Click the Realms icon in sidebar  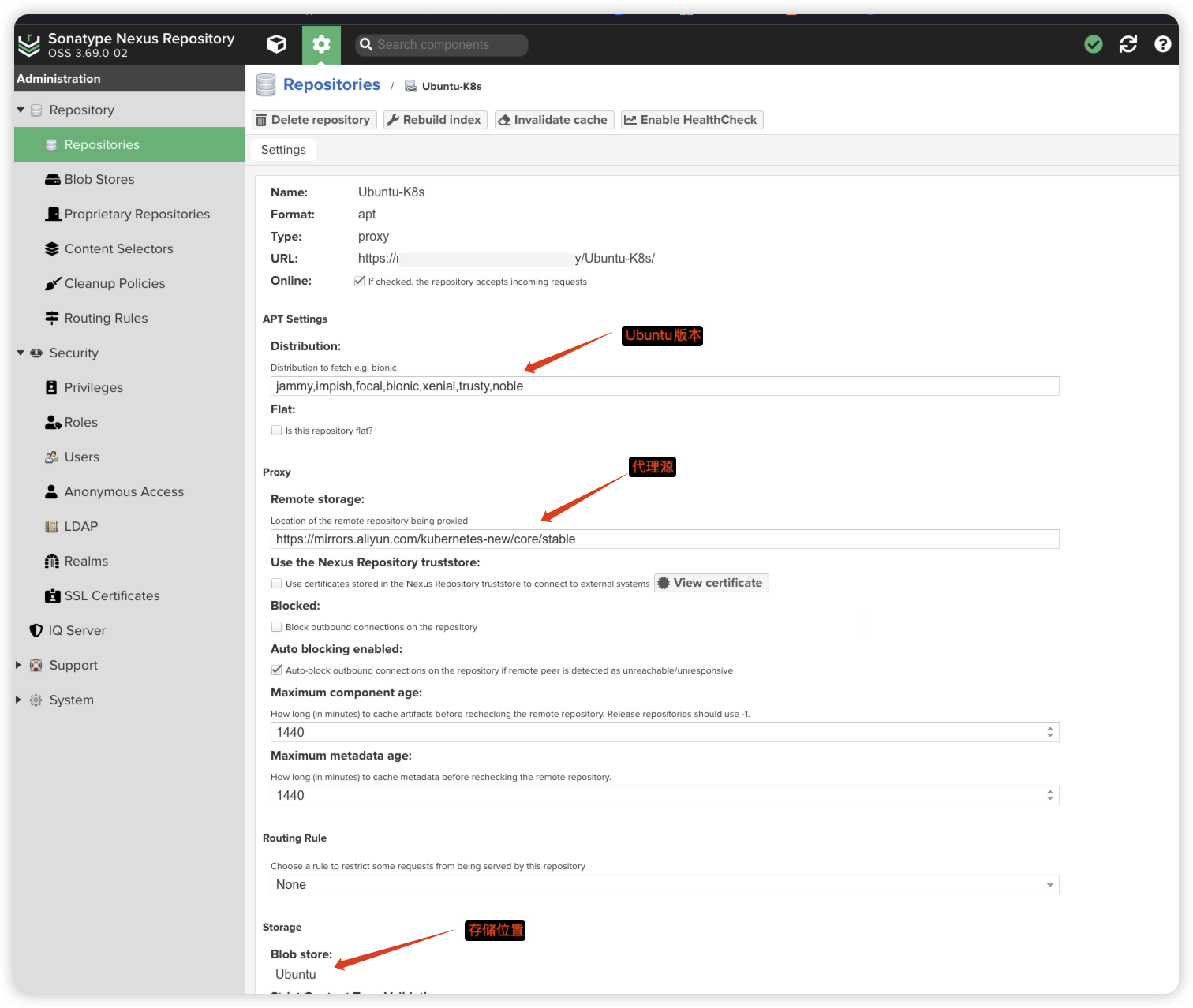(52, 561)
